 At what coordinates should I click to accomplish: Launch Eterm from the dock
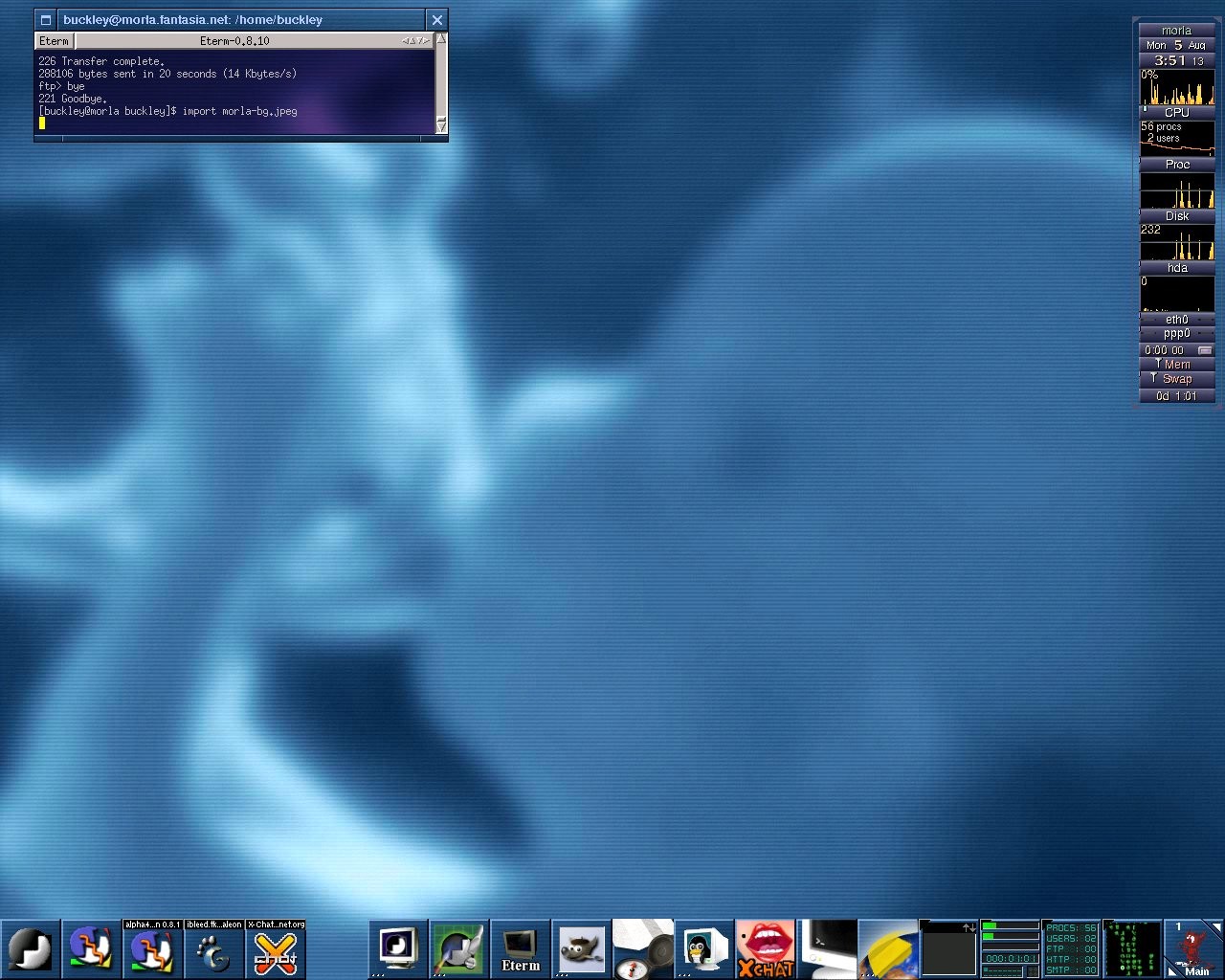pos(520,949)
